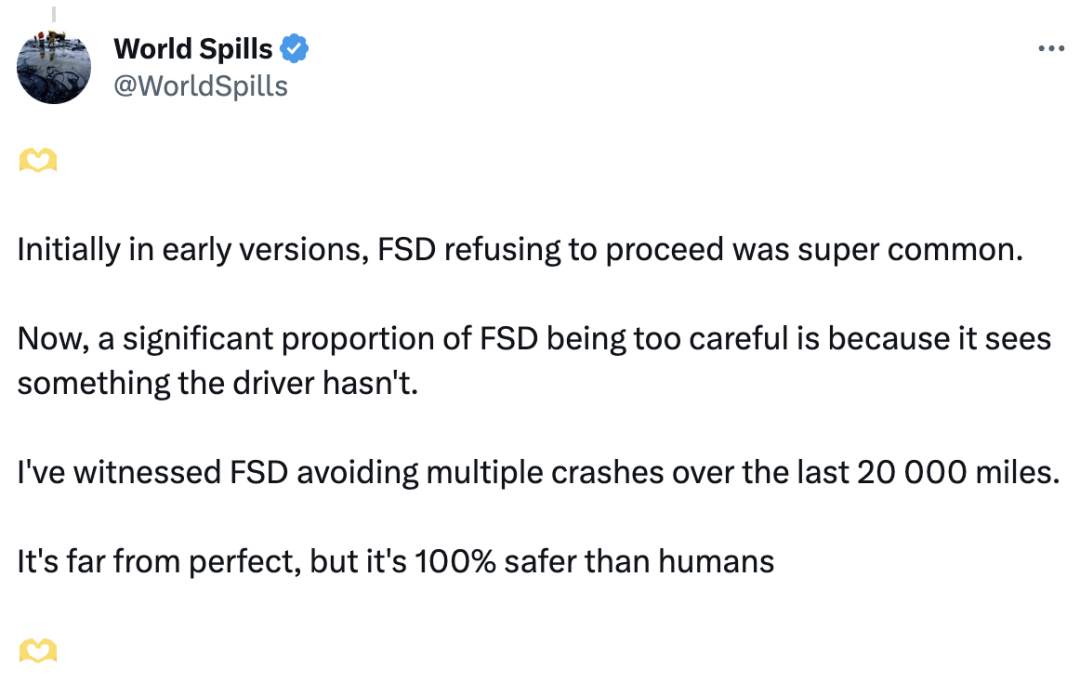
Task: Open the three-dot more options menu
Action: click(1051, 48)
